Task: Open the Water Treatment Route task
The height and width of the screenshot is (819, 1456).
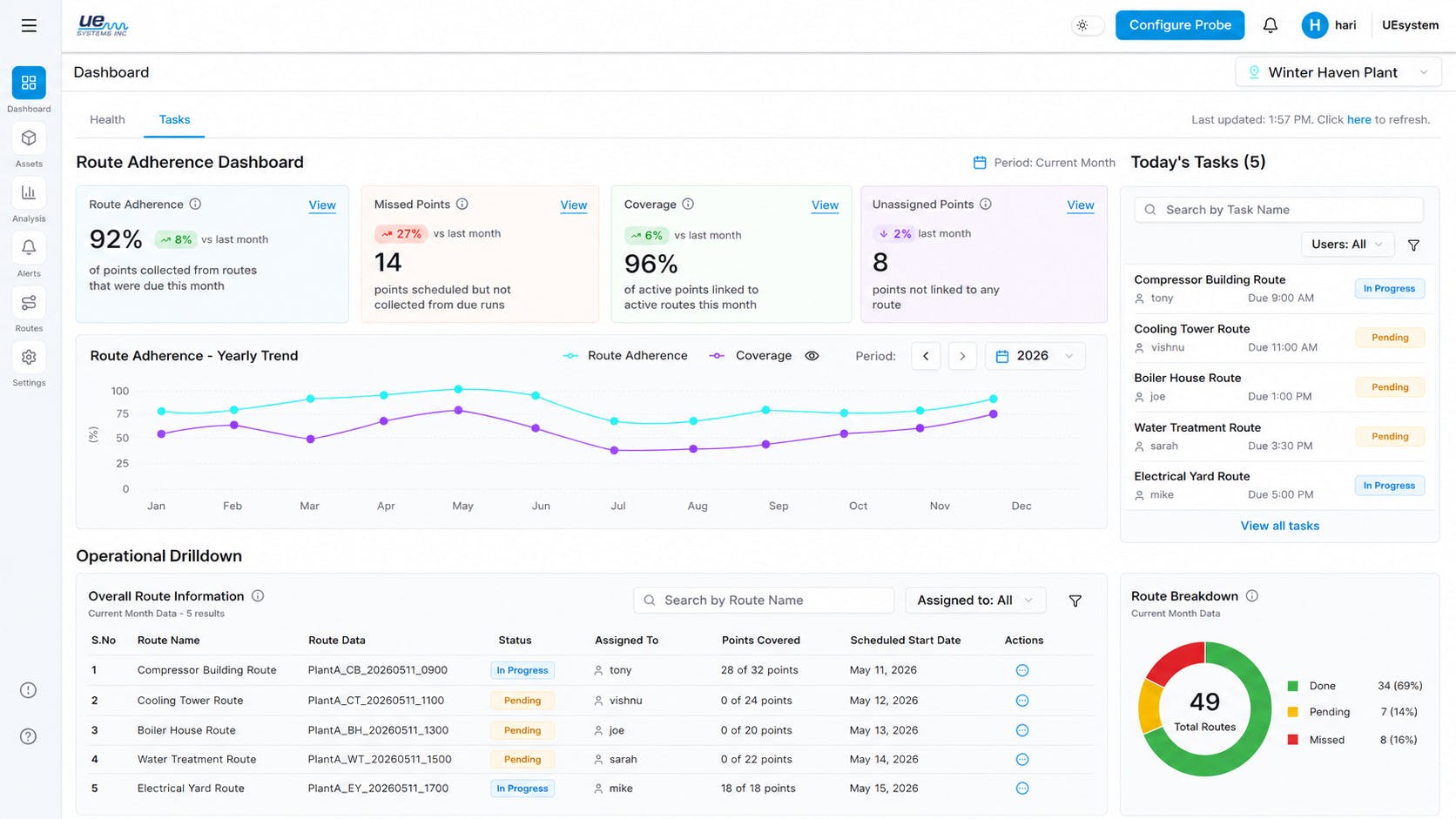Action: [x=1279, y=436]
